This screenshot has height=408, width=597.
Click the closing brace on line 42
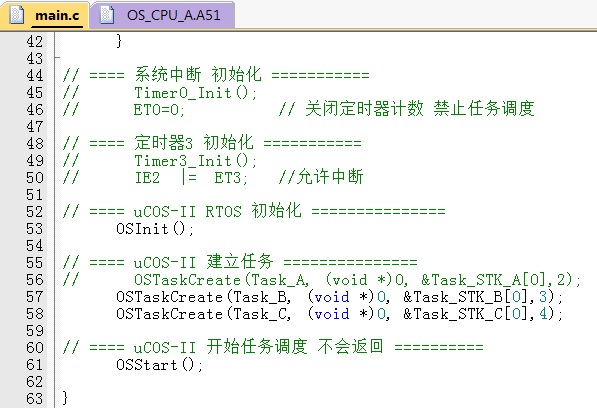[119, 41]
